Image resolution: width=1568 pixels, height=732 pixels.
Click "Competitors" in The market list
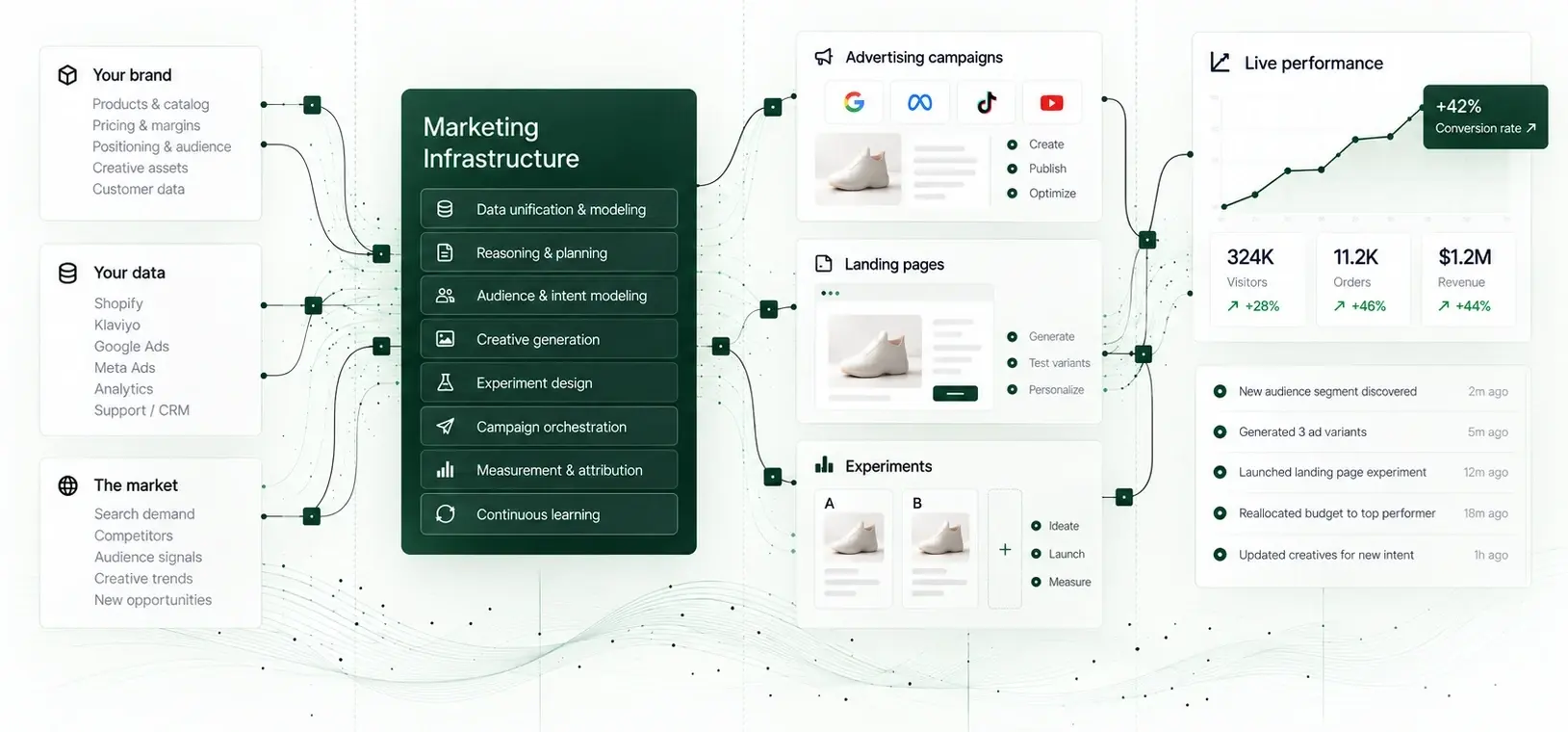[134, 536]
